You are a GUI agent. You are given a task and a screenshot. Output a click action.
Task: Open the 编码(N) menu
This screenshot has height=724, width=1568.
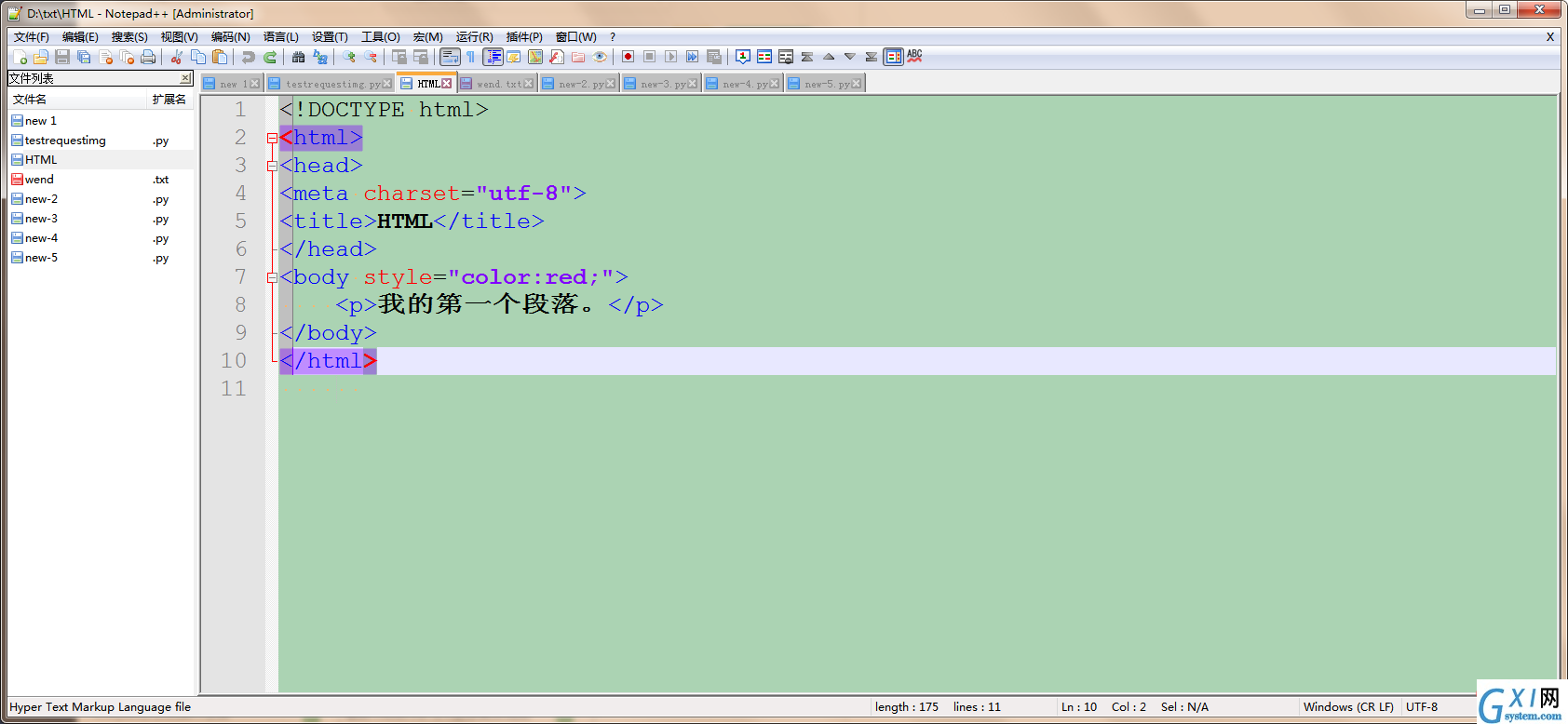coord(230,37)
